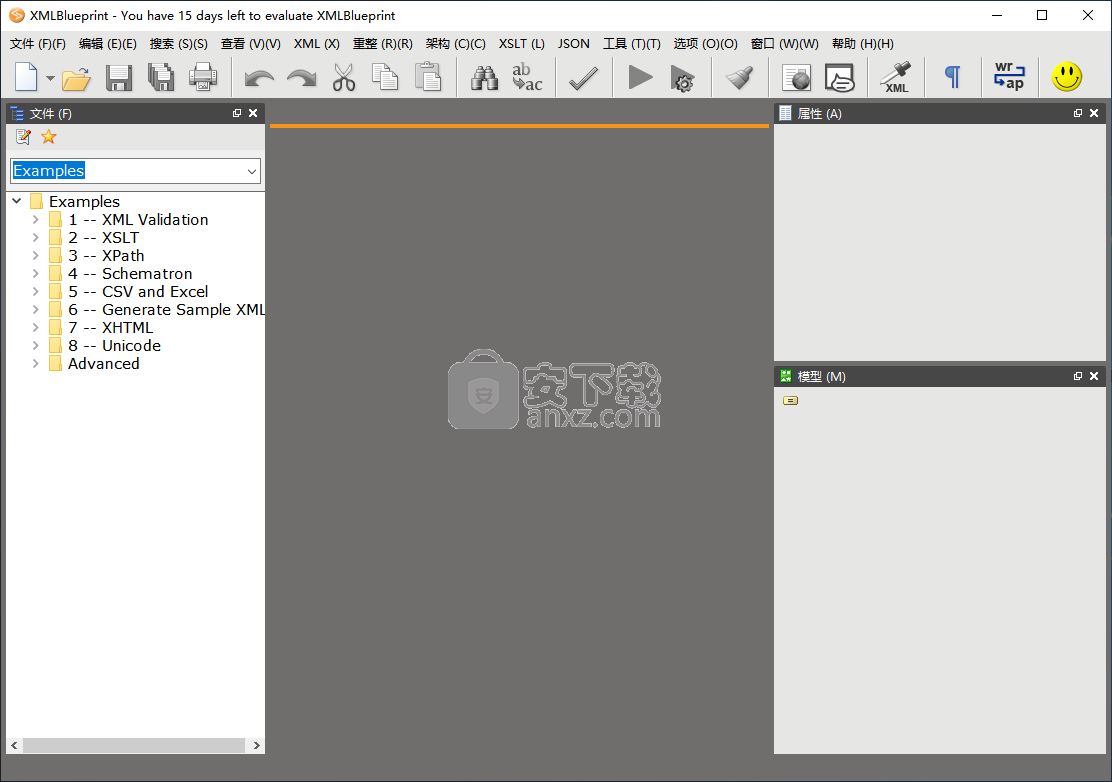Click the Replace ab-ac icon
Viewport: 1112px width, 782px height.
coord(527,77)
